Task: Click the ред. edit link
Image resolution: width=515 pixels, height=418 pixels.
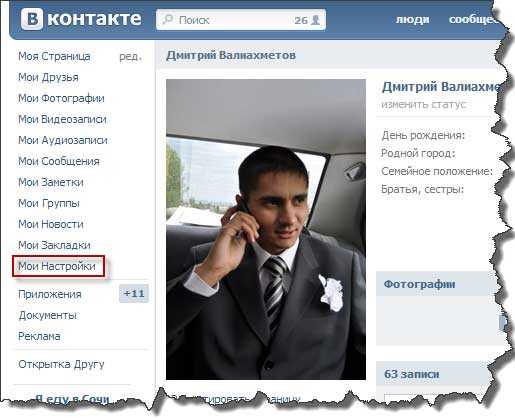Action: pyautogui.click(x=130, y=57)
